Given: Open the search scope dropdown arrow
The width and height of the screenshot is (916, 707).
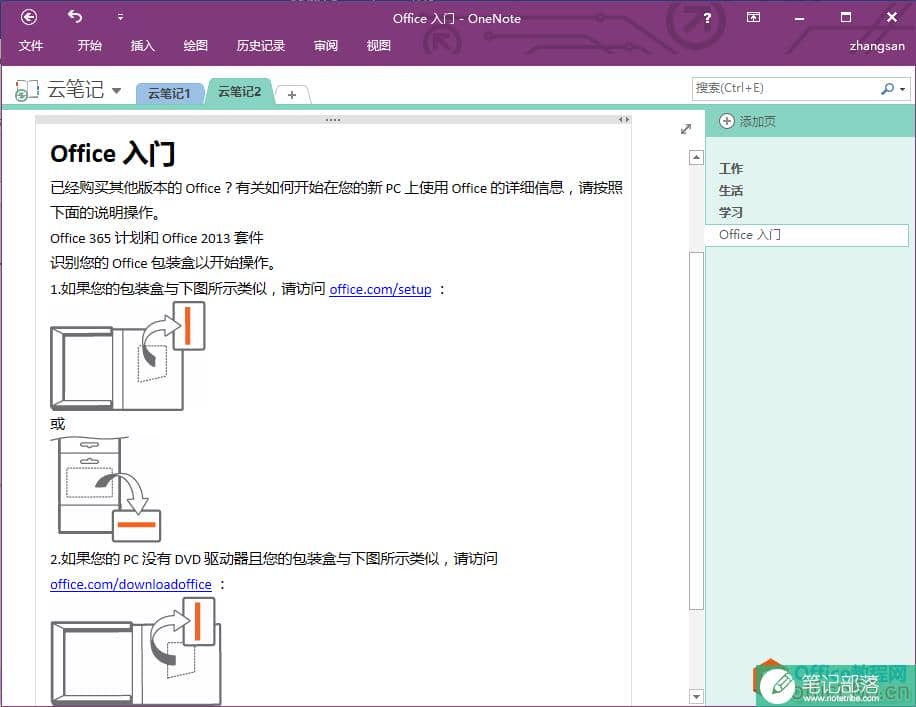Looking at the screenshot, I should (903, 89).
